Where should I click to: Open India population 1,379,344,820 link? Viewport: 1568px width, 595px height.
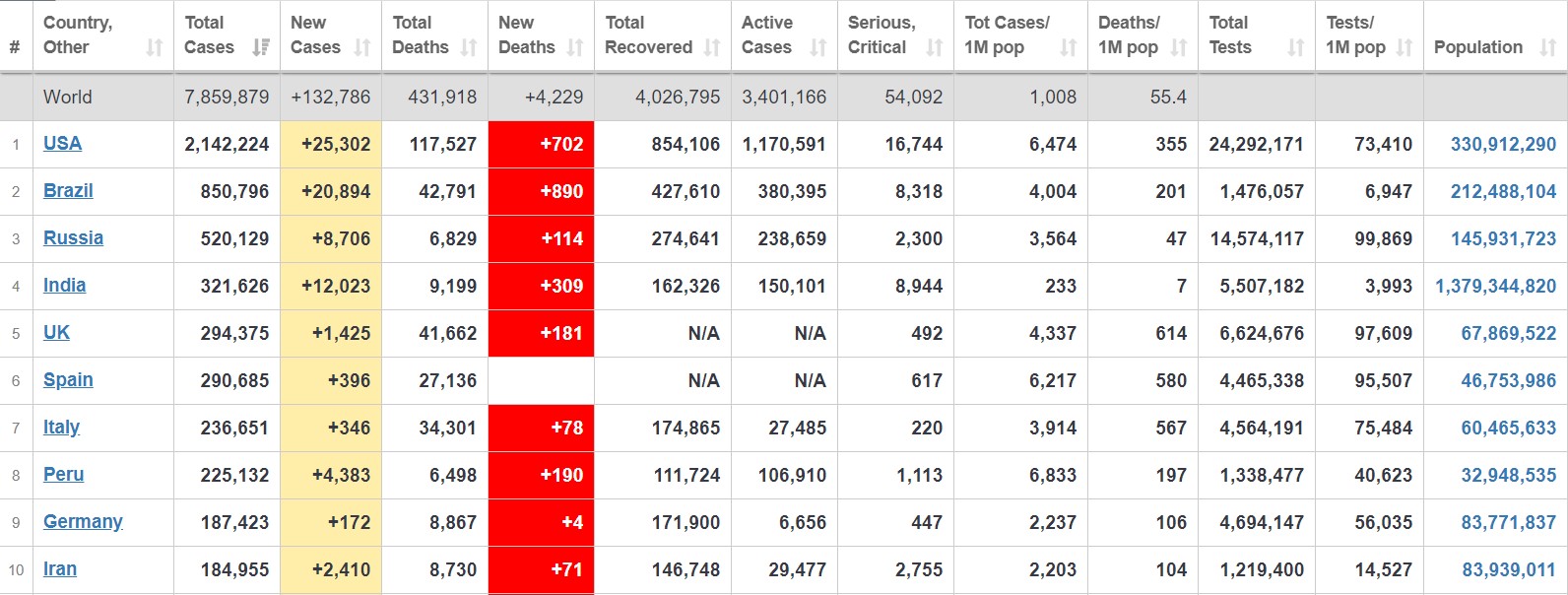pyautogui.click(x=1495, y=286)
